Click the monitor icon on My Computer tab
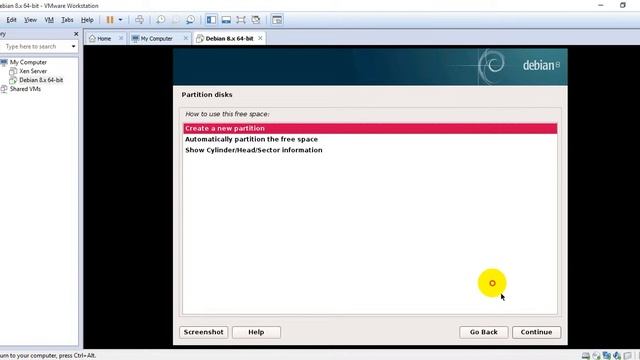Viewport: 640px width, 360px height. pyautogui.click(x=135, y=38)
